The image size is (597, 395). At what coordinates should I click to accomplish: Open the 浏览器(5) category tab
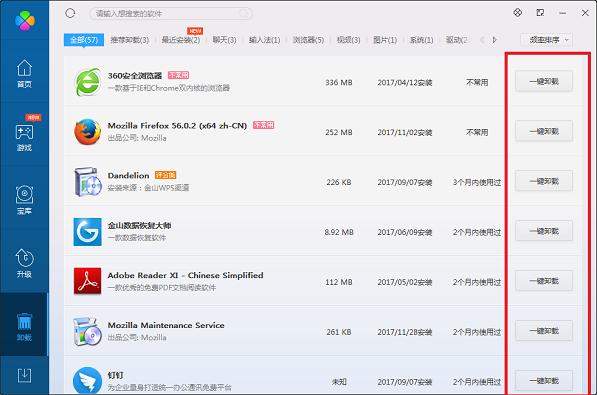tap(308, 40)
